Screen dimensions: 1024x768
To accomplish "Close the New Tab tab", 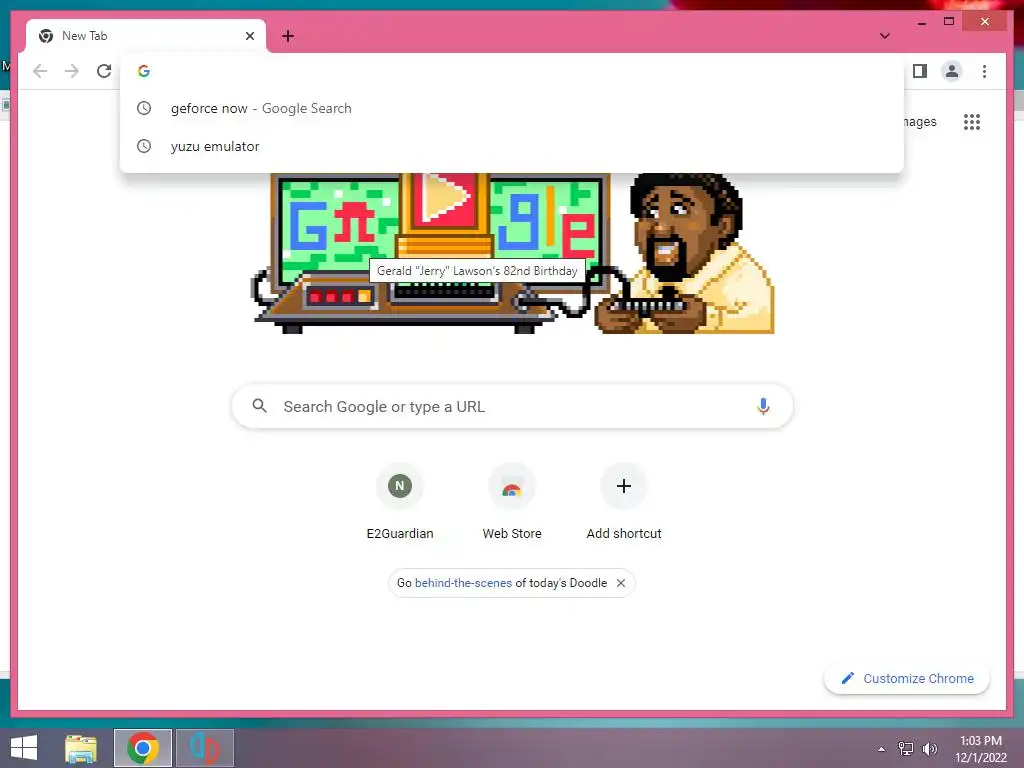I will click(x=249, y=36).
